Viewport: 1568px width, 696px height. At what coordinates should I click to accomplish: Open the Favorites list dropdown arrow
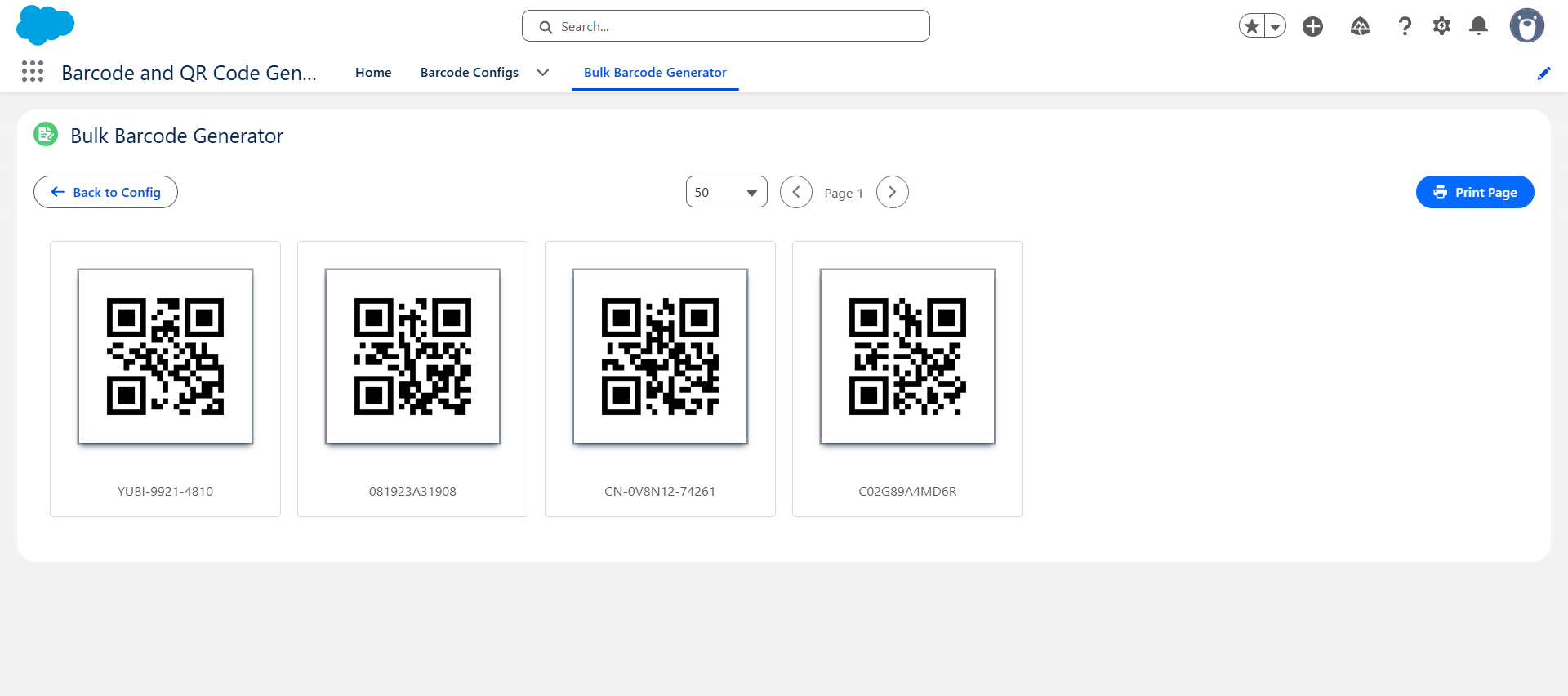1275,26
